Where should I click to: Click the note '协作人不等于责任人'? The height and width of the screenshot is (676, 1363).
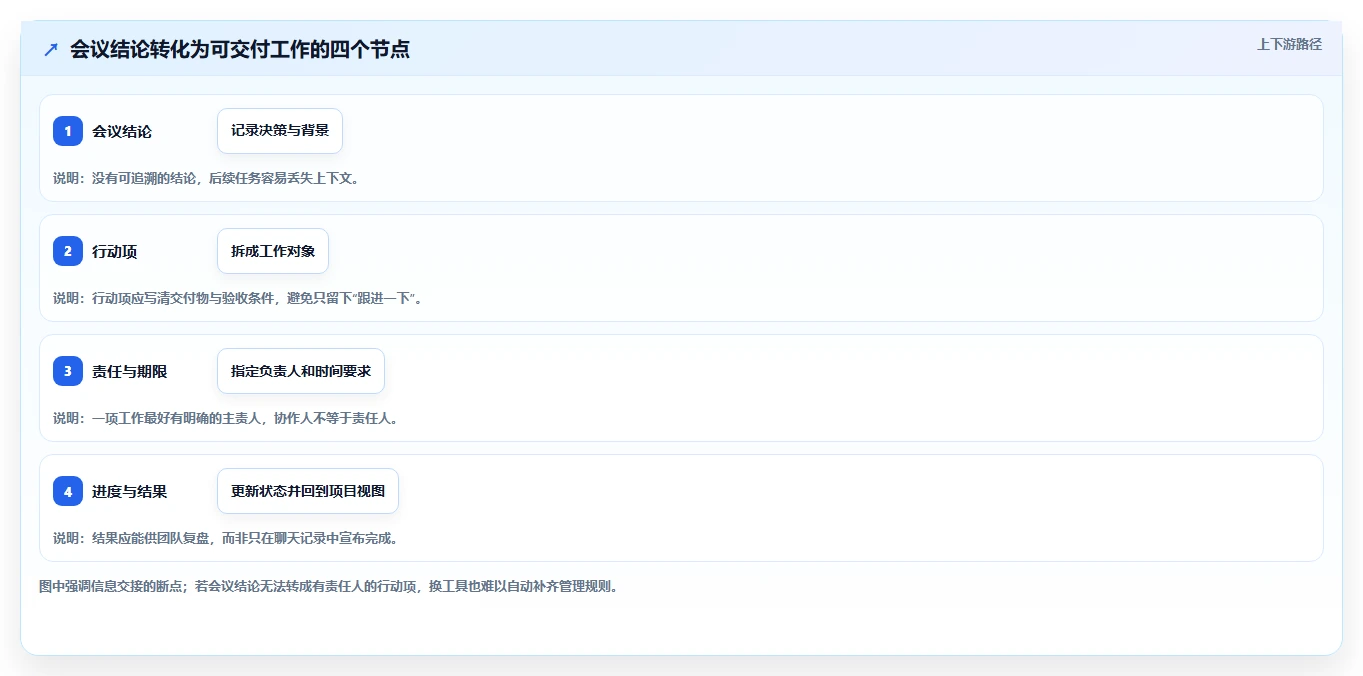click(226, 418)
